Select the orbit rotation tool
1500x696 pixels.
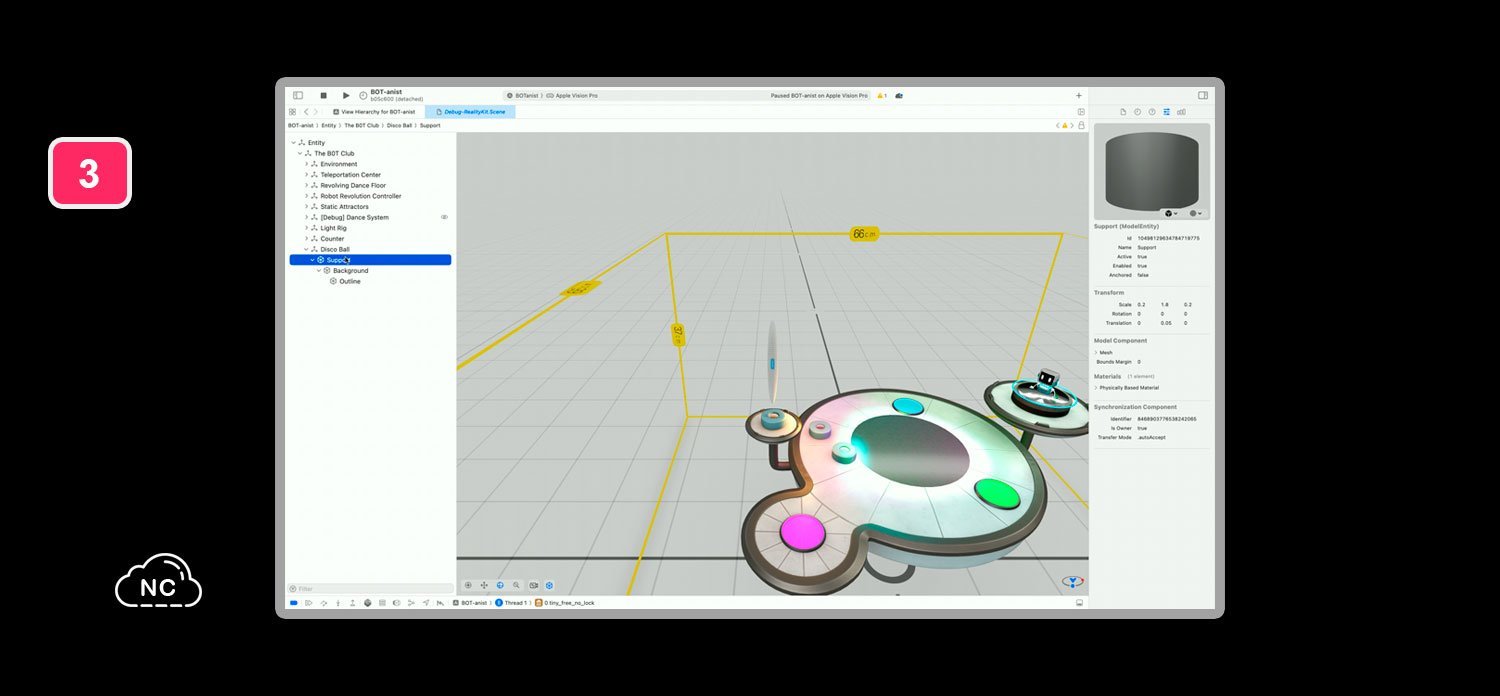(500, 585)
